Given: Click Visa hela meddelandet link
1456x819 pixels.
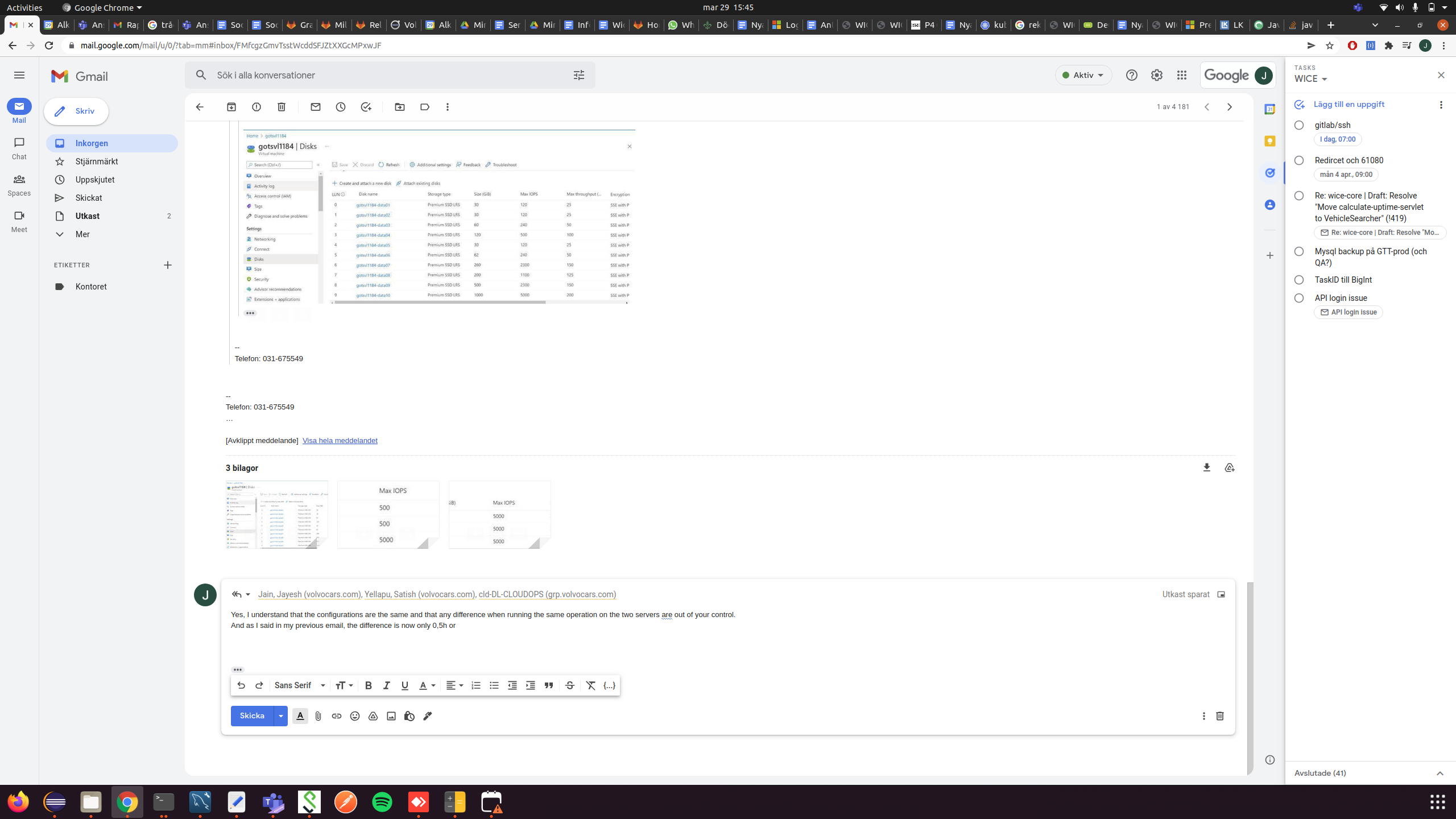Looking at the screenshot, I should coord(340,441).
